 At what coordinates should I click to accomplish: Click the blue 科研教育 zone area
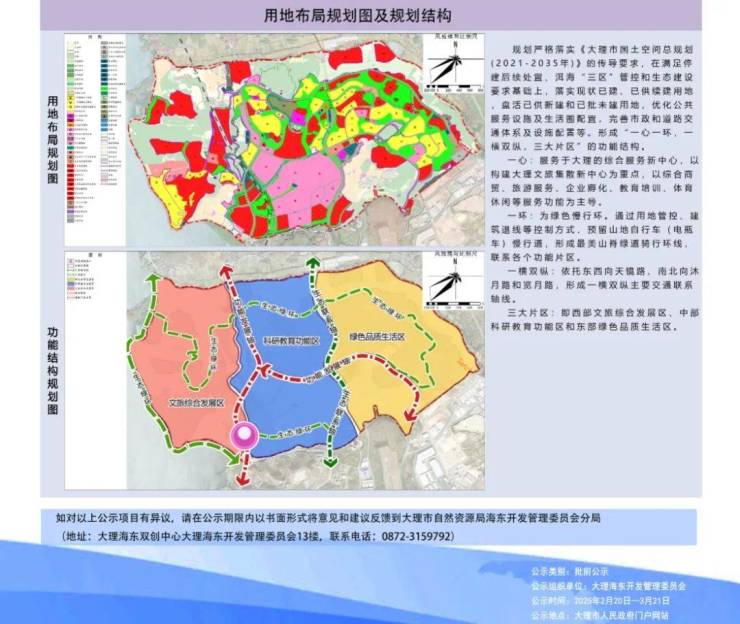tap(295, 368)
